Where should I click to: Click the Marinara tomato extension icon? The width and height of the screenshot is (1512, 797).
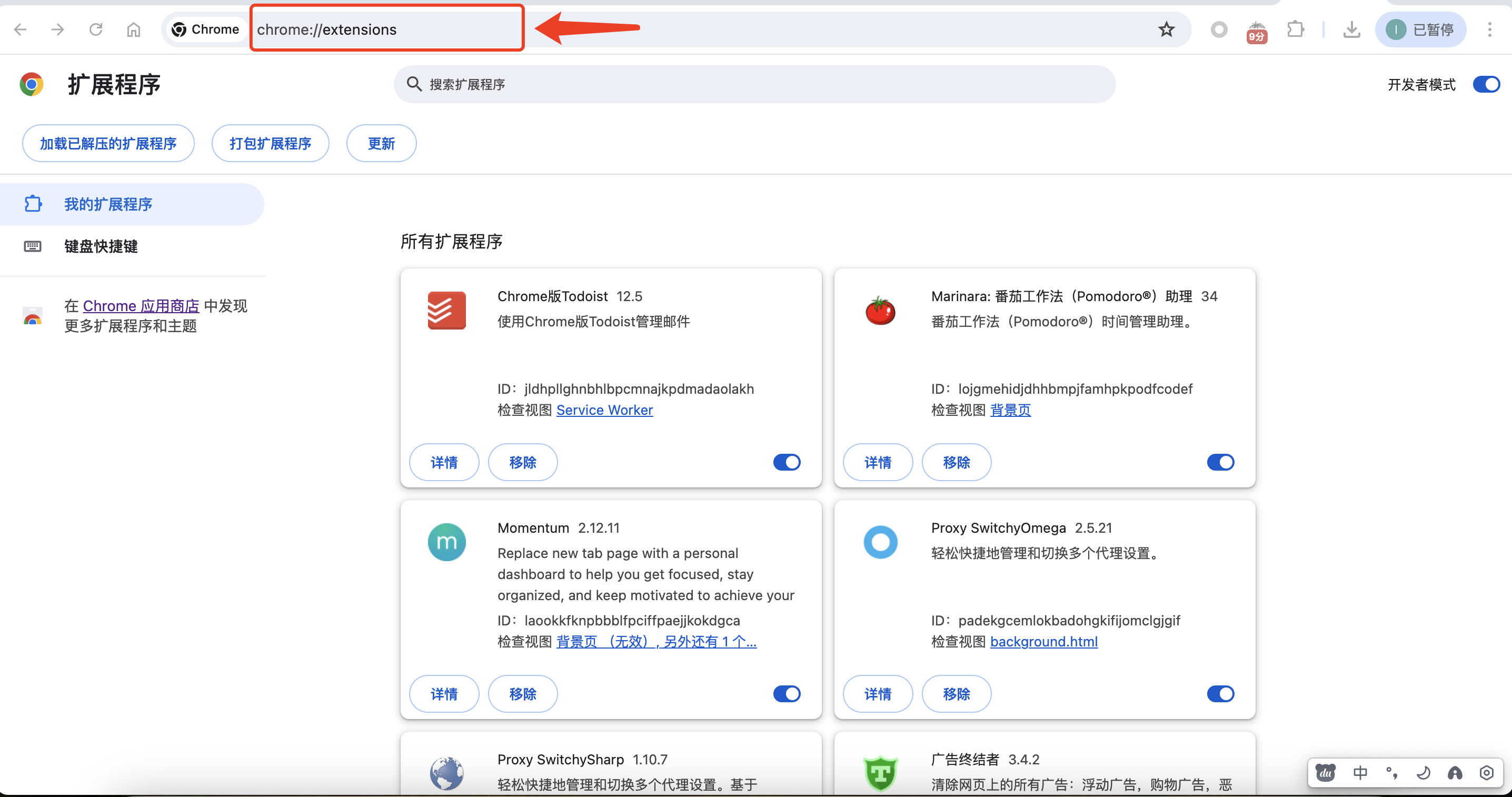(x=880, y=311)
